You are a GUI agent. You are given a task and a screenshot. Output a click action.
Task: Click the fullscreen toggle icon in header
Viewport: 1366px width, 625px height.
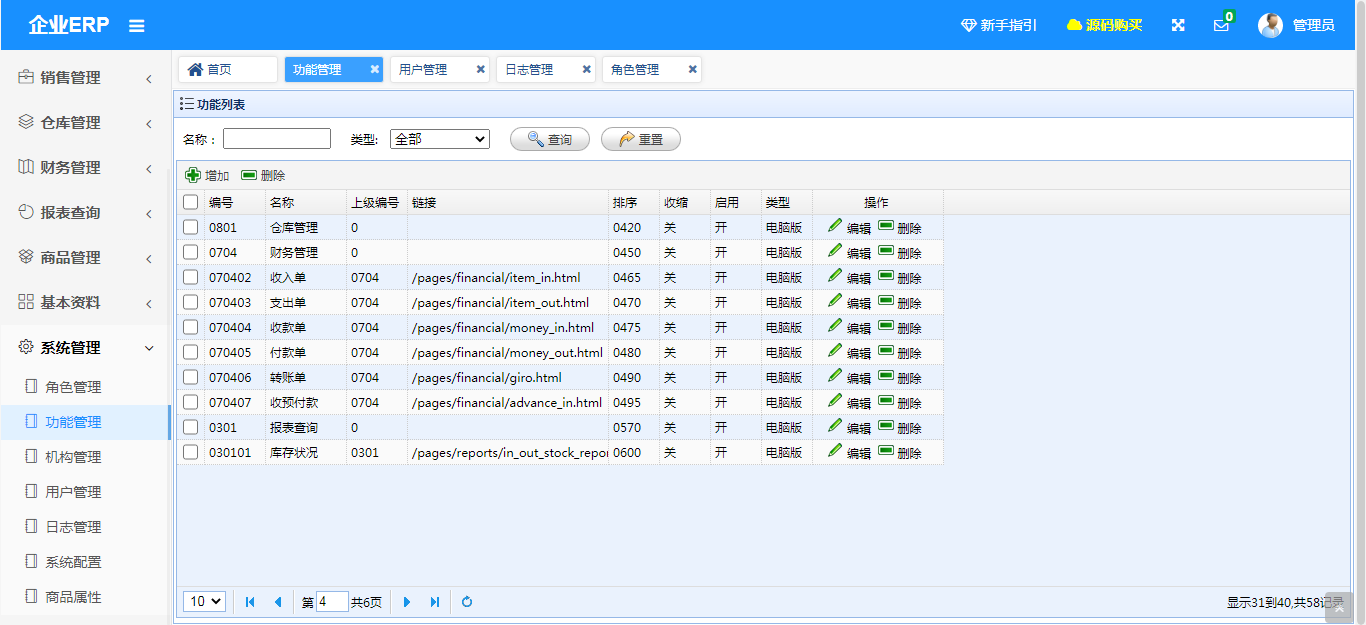click(x=1178, y=25)
